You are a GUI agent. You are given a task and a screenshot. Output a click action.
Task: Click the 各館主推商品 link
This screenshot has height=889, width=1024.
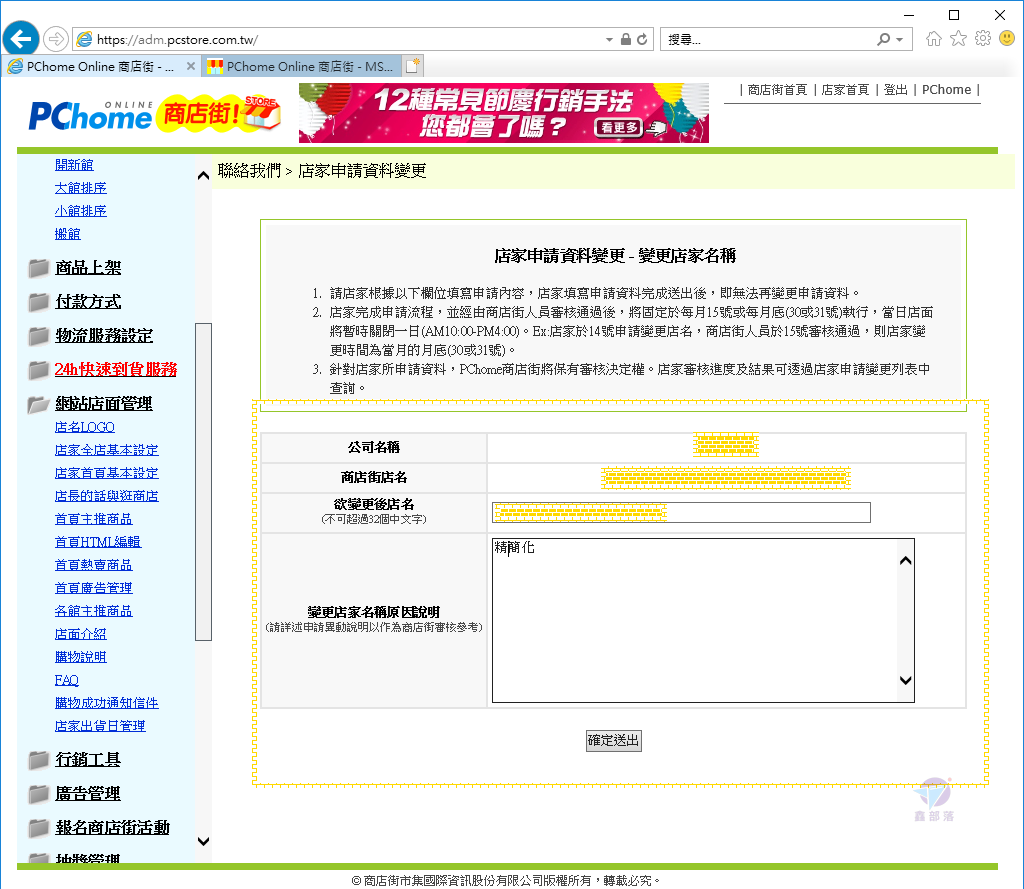(x=93, y=611)
